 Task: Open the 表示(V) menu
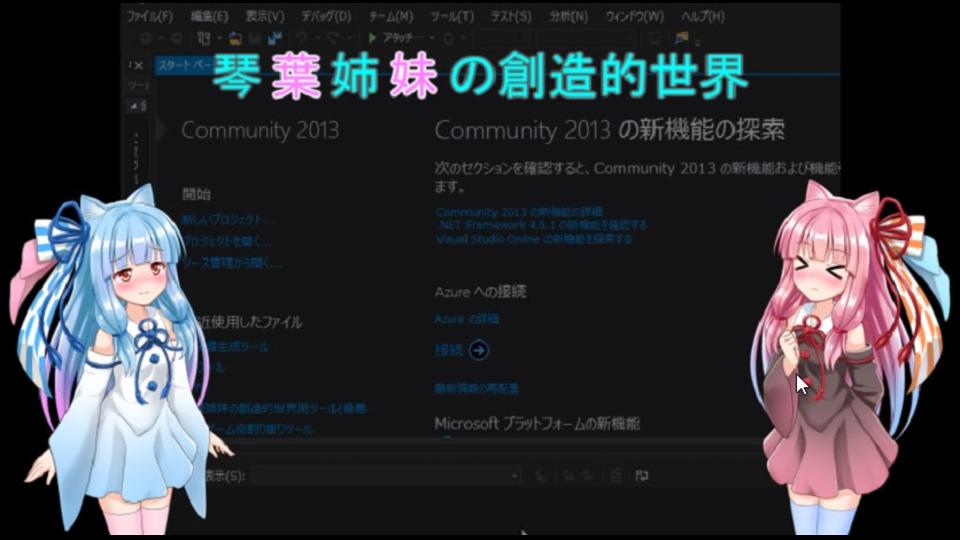click(x=264, y=17)
